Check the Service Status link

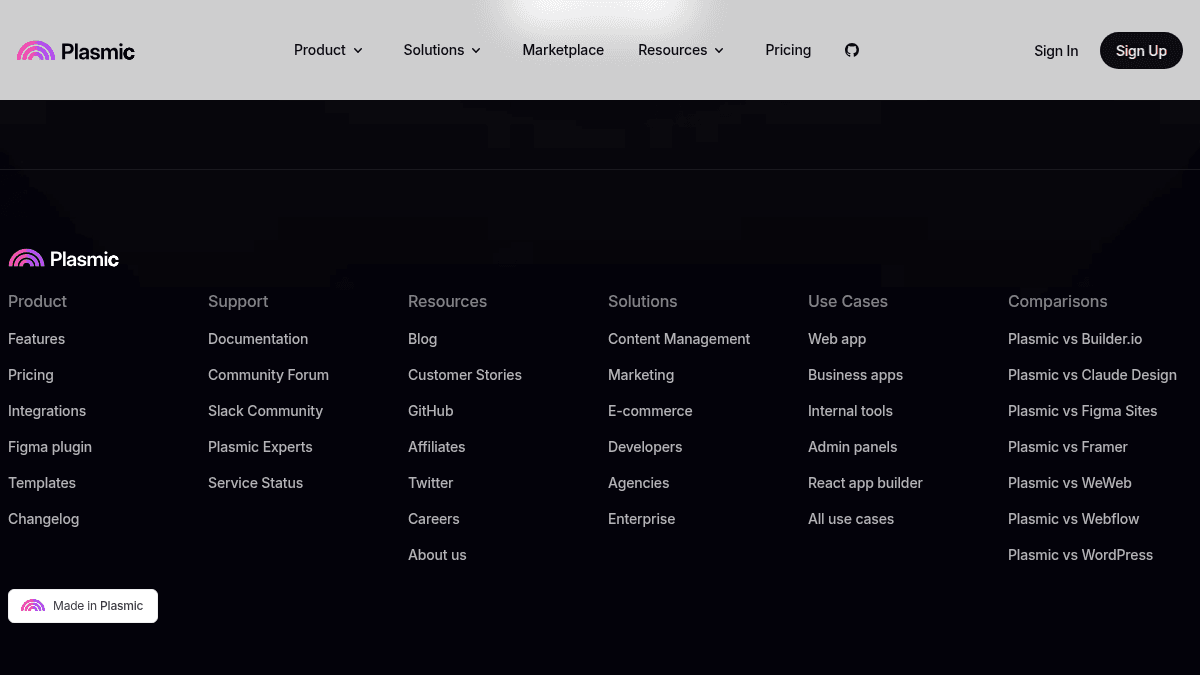click(255, 483)
